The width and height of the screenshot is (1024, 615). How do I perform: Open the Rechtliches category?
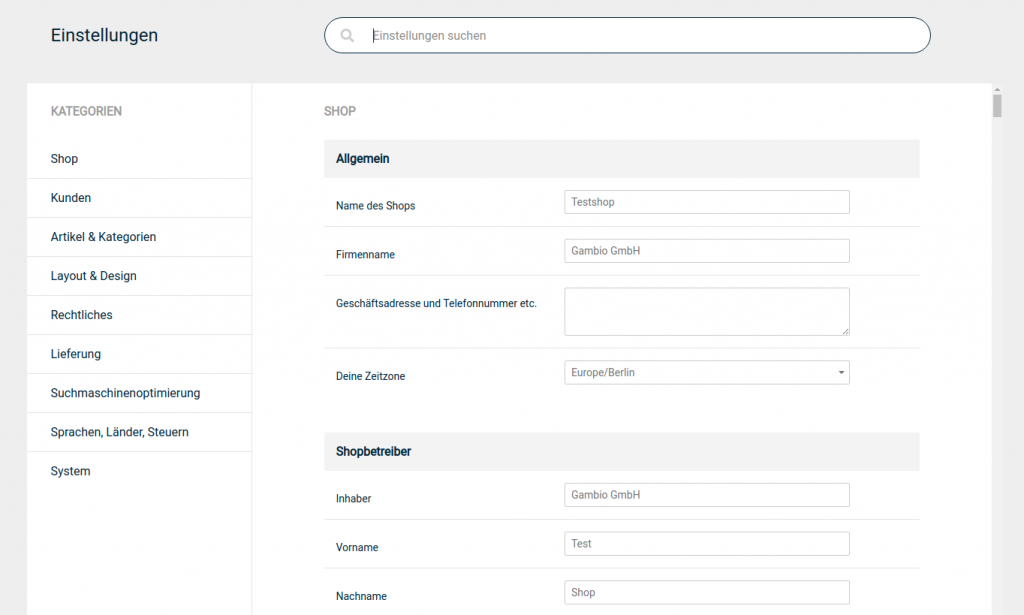(81, 315)
